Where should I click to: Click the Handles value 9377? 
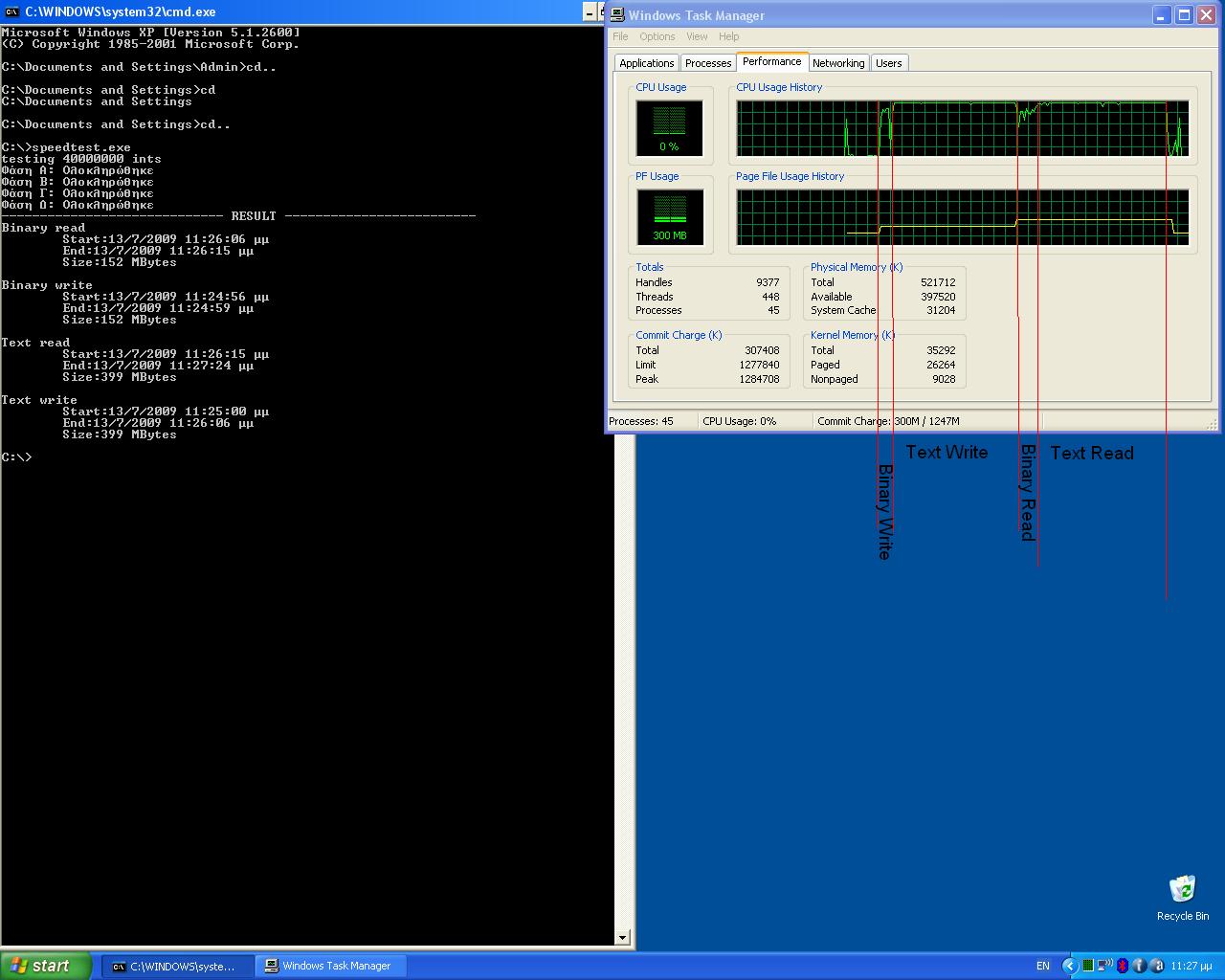click(x=767, y=282)
